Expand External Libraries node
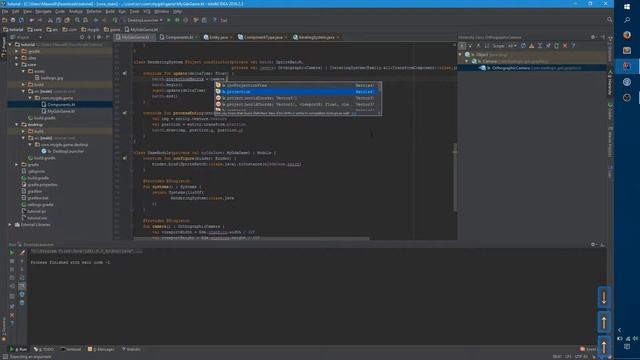The height and width of the screenshot is (360, 640). 10,224
